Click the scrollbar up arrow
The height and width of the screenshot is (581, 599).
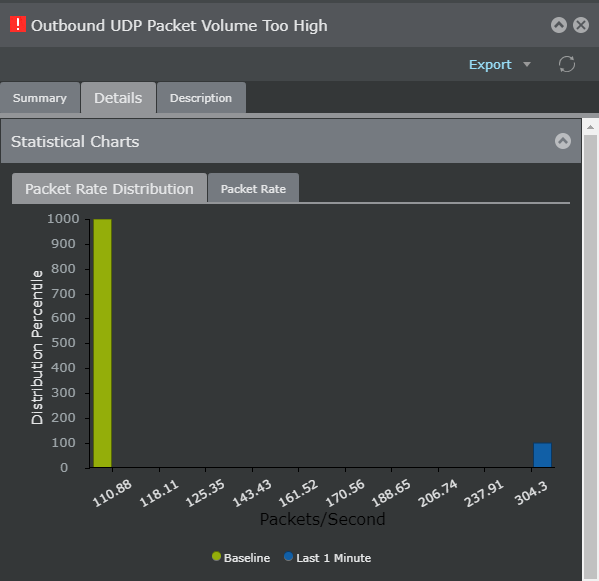pos(590,127)
